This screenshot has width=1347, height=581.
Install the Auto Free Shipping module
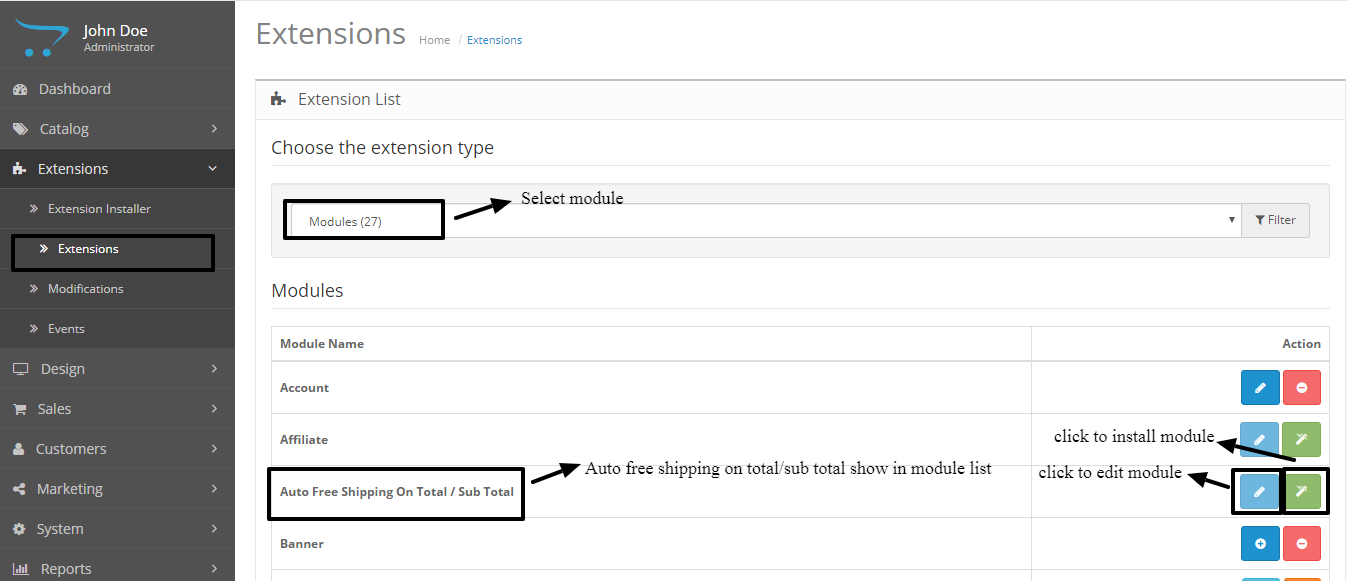pyautogui.click(x=1302, y=491)
